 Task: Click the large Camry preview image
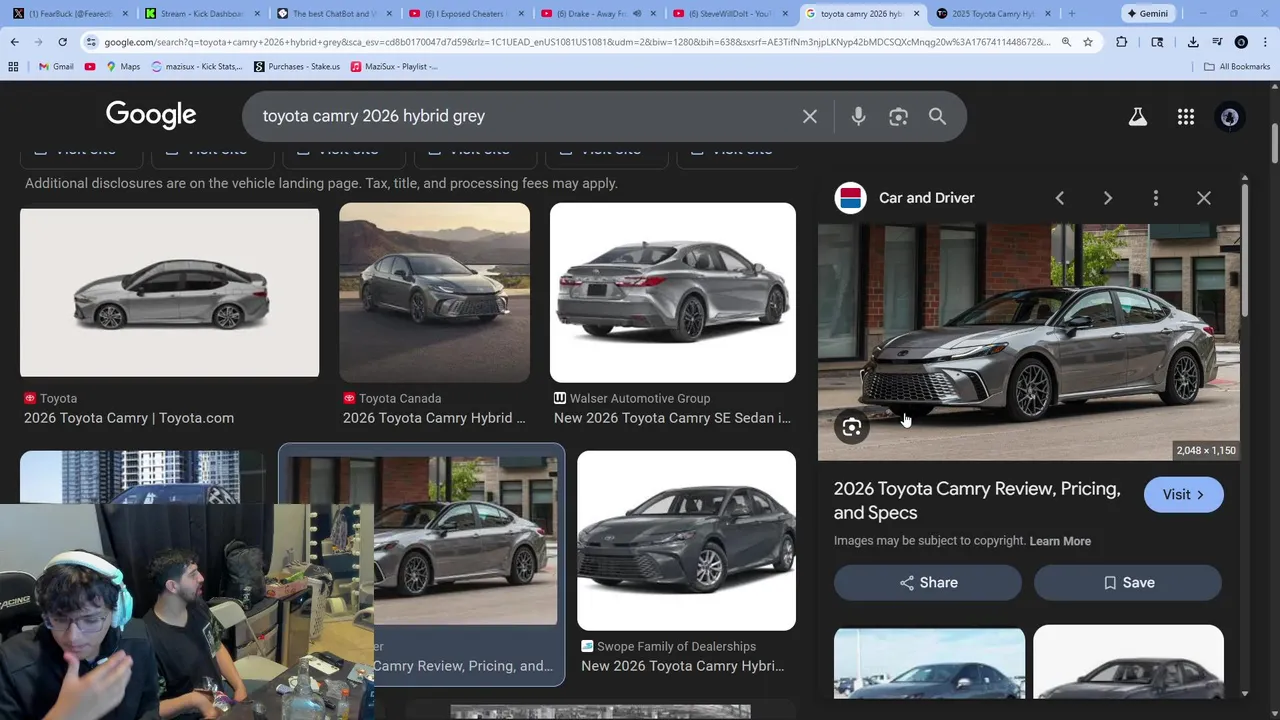[1029, 342]
